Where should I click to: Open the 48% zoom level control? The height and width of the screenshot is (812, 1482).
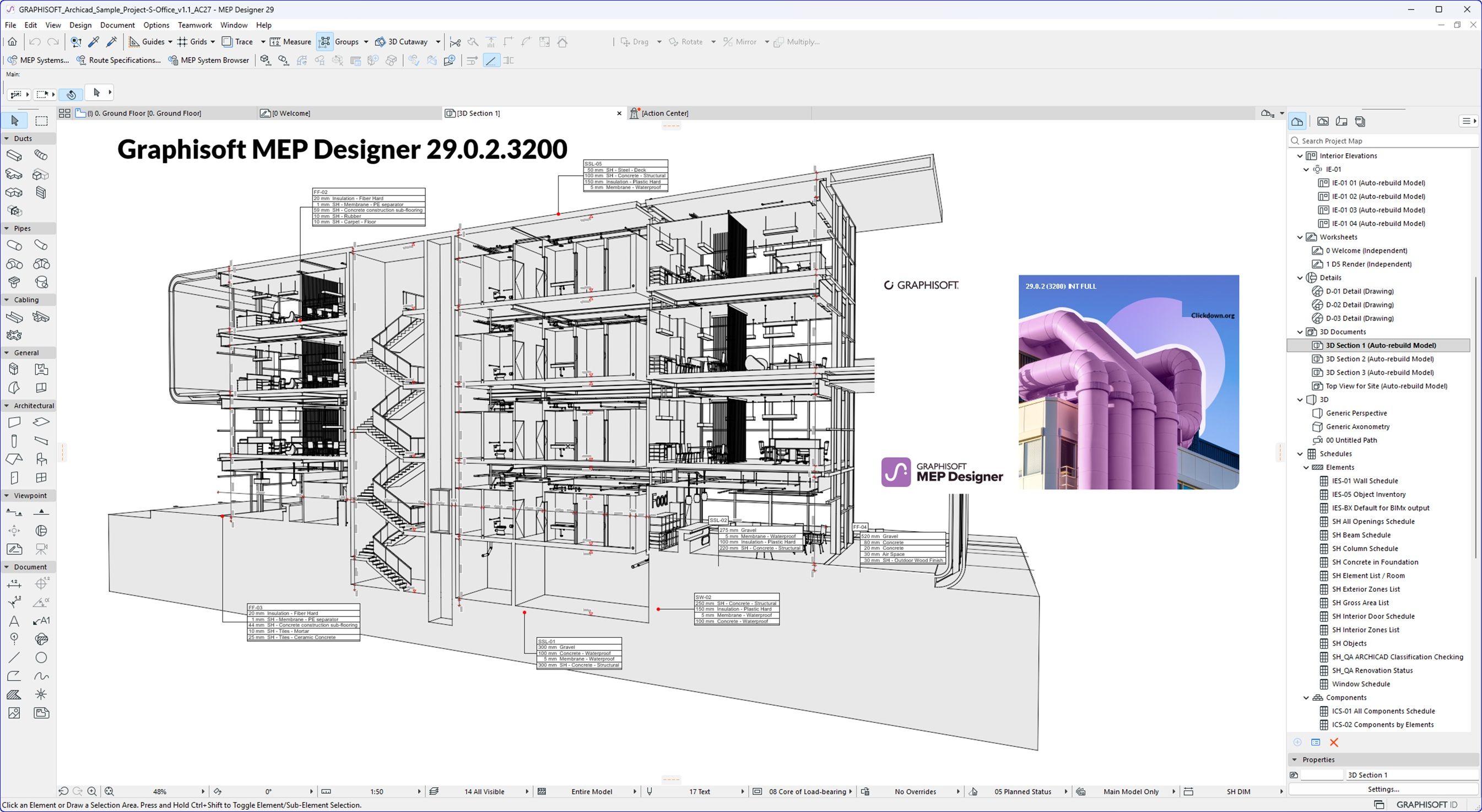click(161, 791)
